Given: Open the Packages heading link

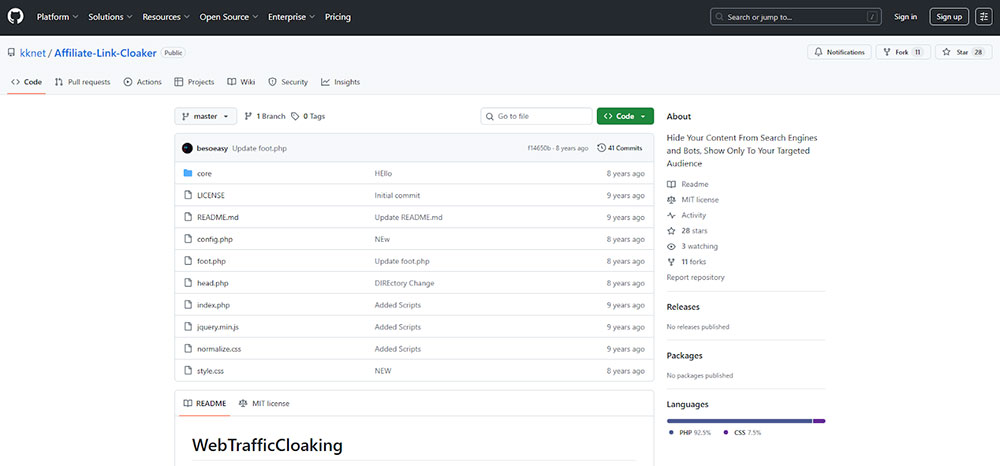Looking at the screenshot, I should [x=684, y=356].
